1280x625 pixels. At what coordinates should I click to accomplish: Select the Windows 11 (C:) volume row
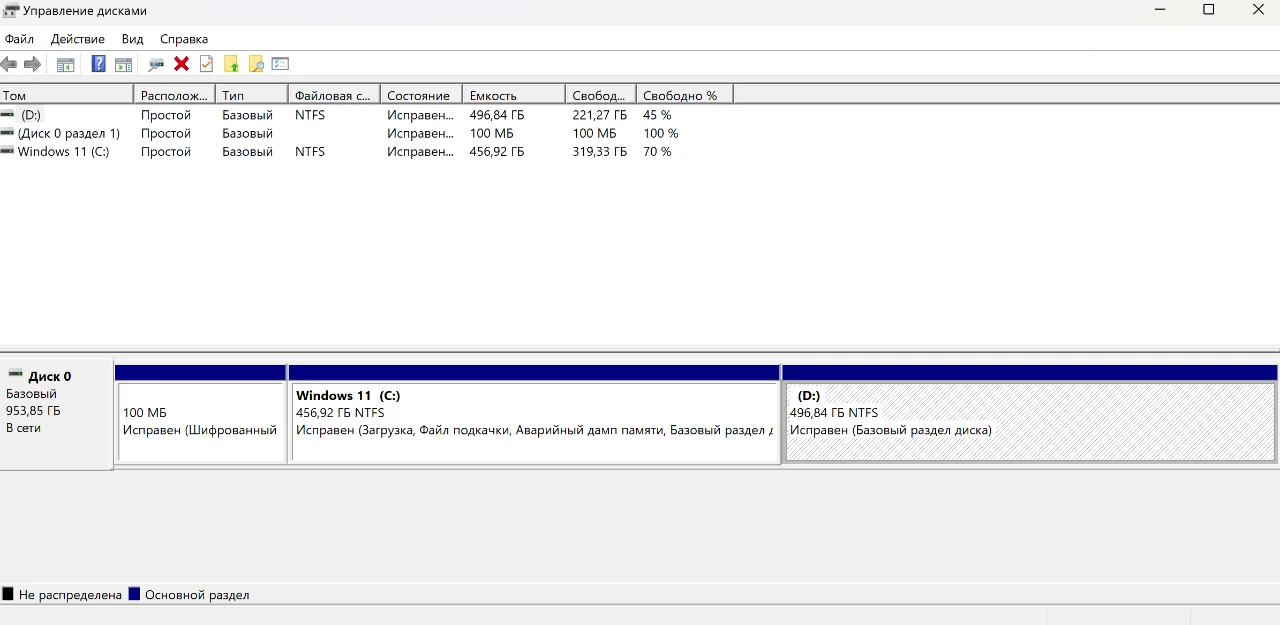366,152
